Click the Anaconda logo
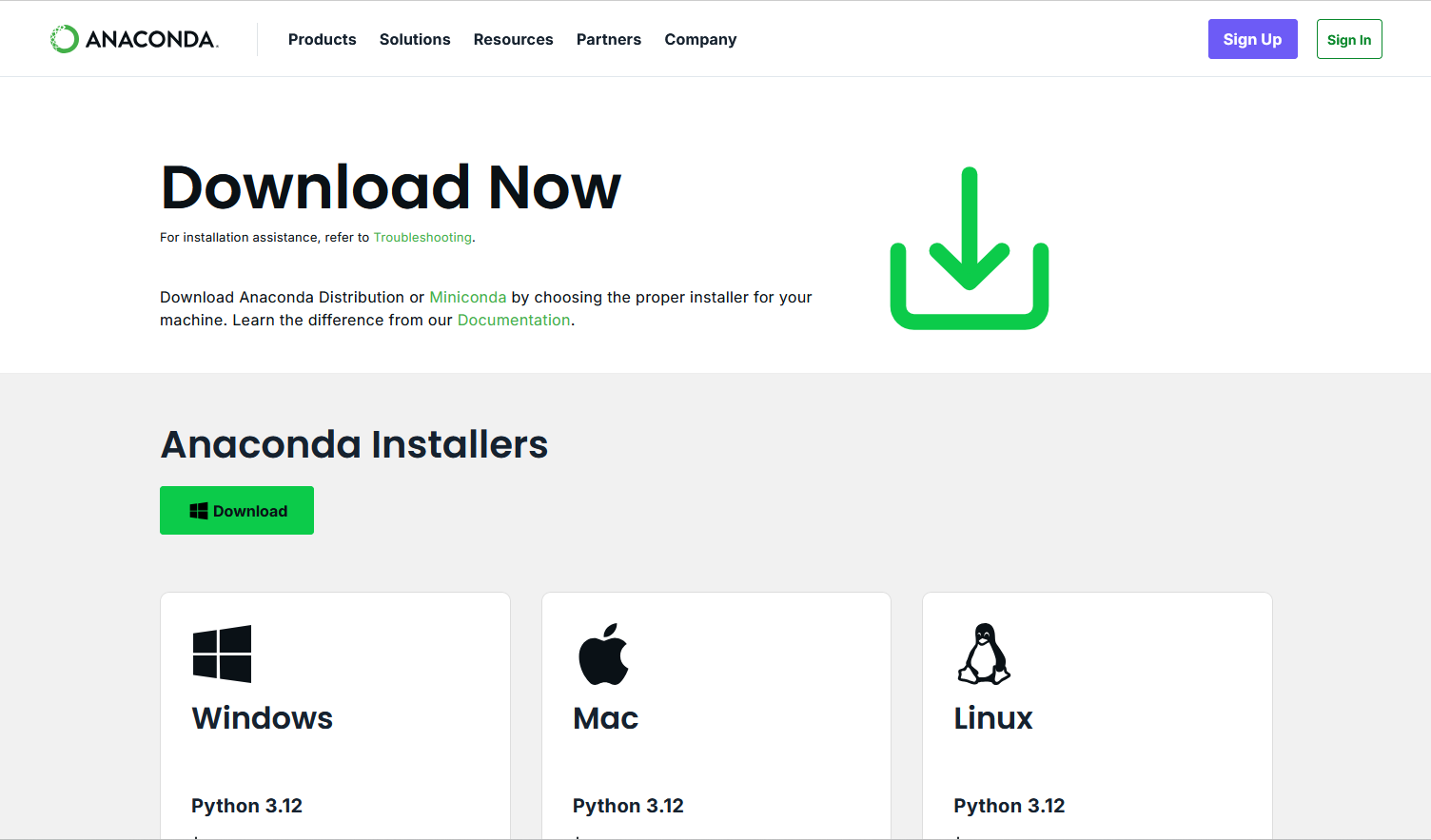This screenshot has height=840, width=1431. coord(133,39)
